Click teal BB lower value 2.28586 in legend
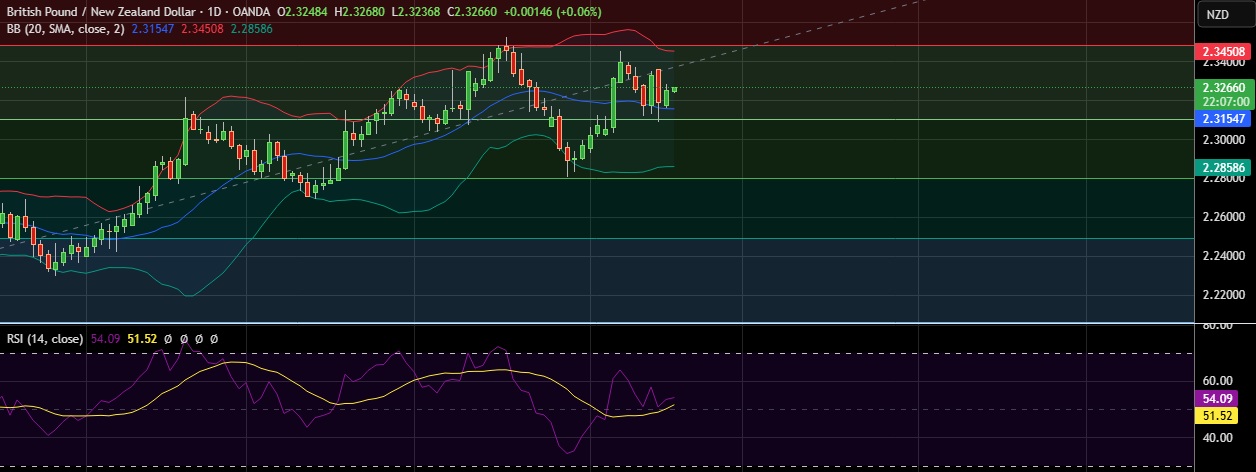1256x472 pixels. pyautogui.click(x=251, y=30)
